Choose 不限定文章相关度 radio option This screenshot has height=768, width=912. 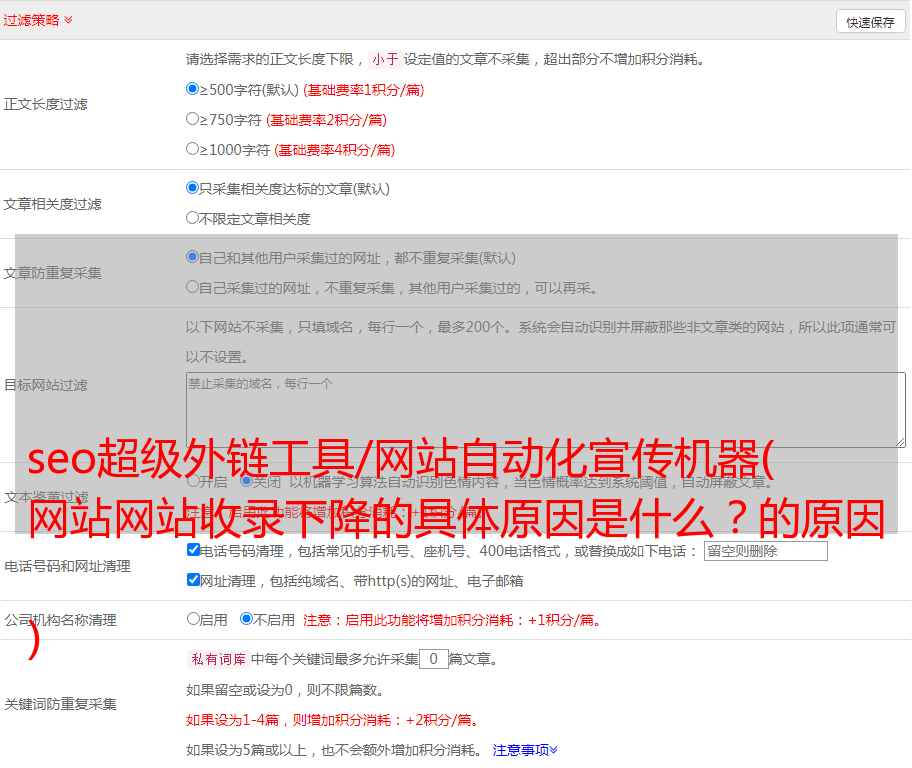(x=193, y=218)
